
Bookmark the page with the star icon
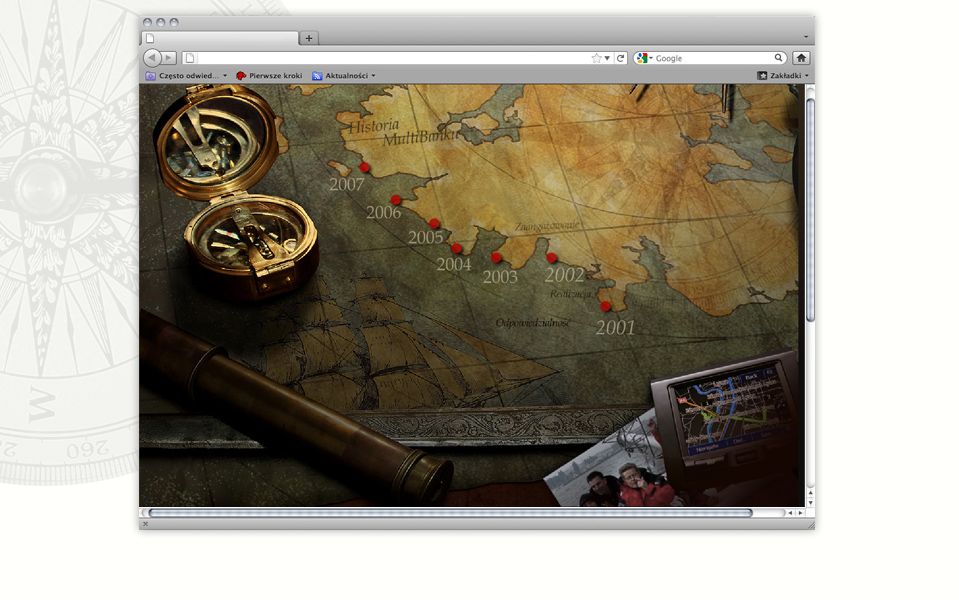596,58
